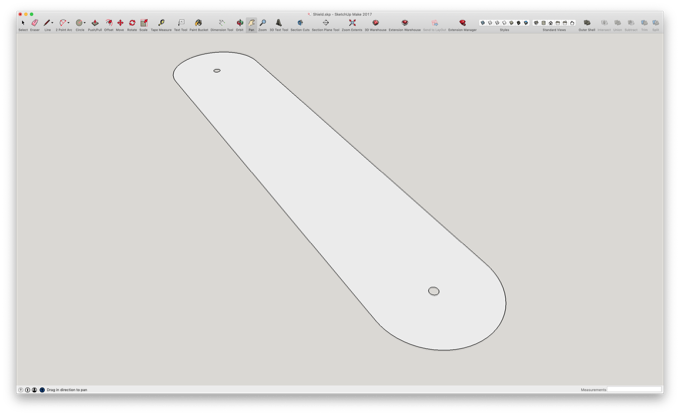This screenshot has height=415, width=680.
Task: Select the 3D Text Tool
Action: point(279,23)
